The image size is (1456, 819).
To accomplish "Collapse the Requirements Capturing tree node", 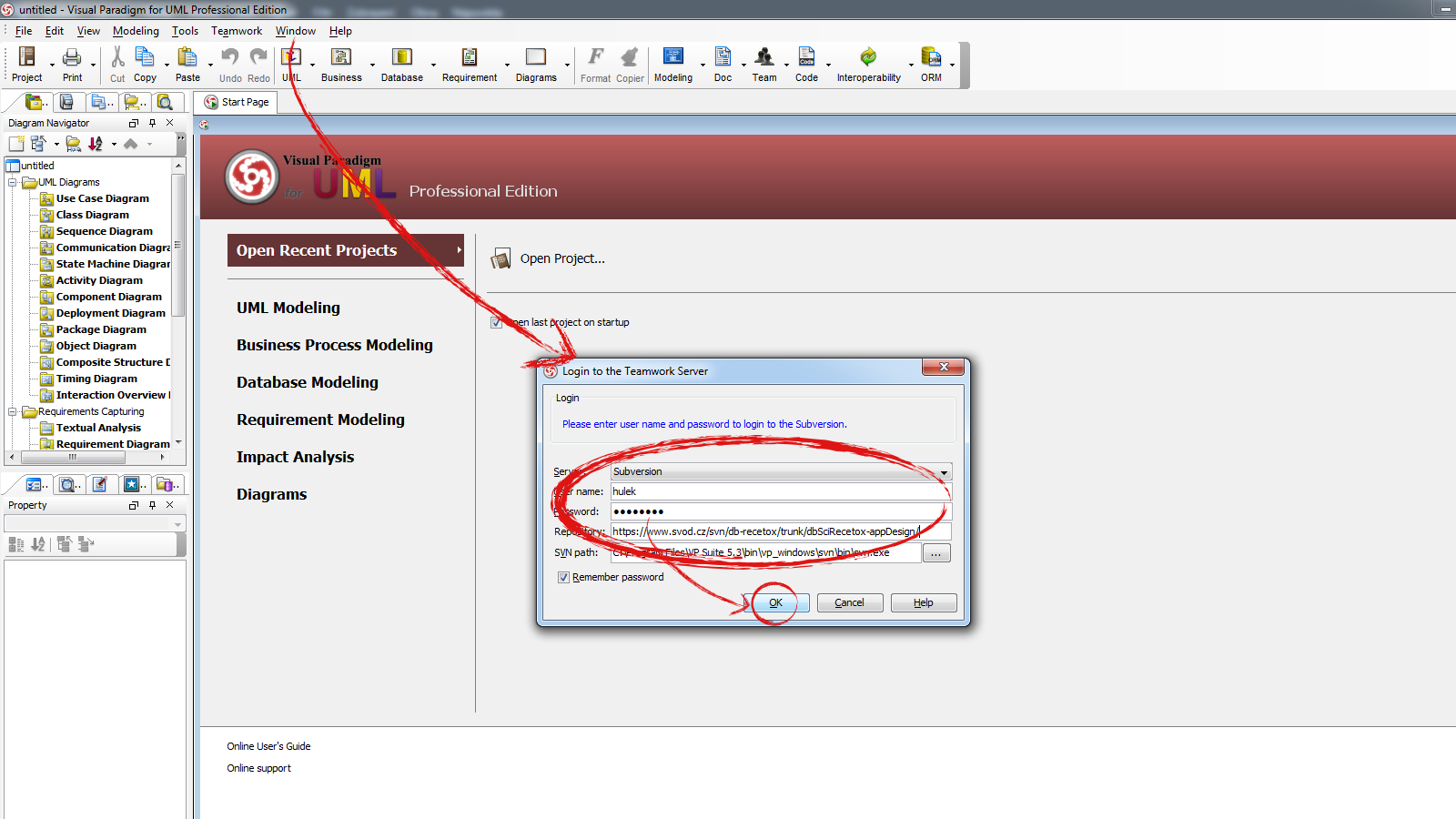I will pos(13,411).
